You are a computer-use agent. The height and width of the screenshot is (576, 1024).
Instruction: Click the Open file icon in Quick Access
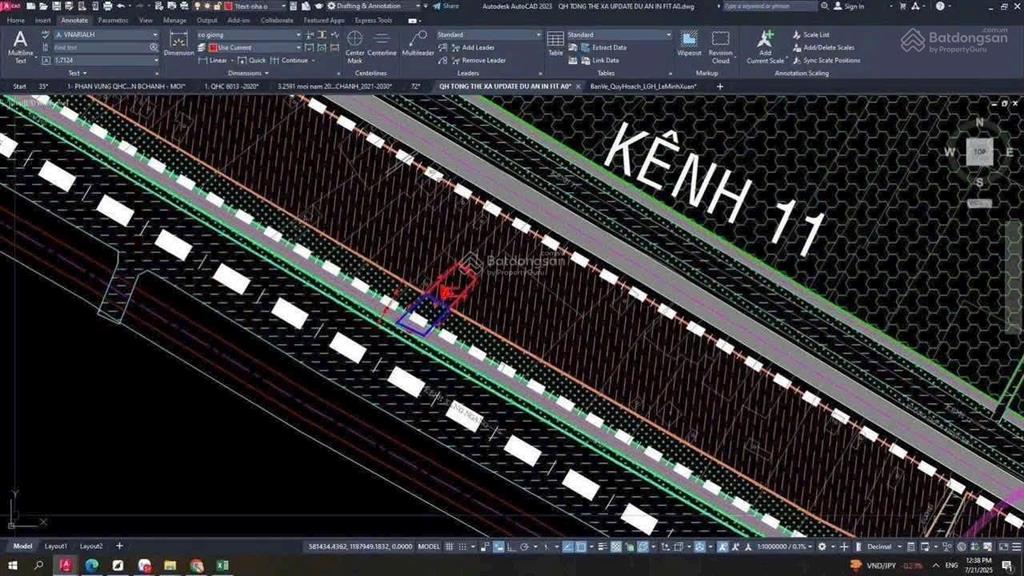coord(43,6)
